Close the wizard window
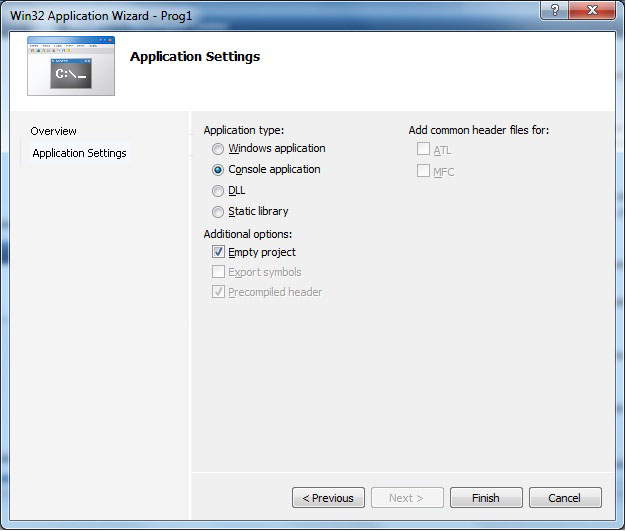 click(592, 10)
